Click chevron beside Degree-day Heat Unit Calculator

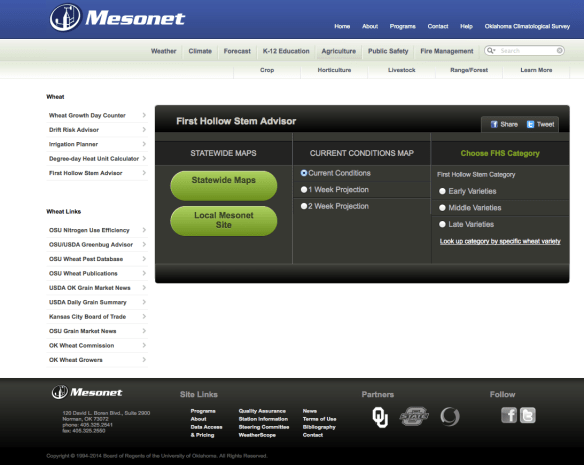(x=144, y=158)
